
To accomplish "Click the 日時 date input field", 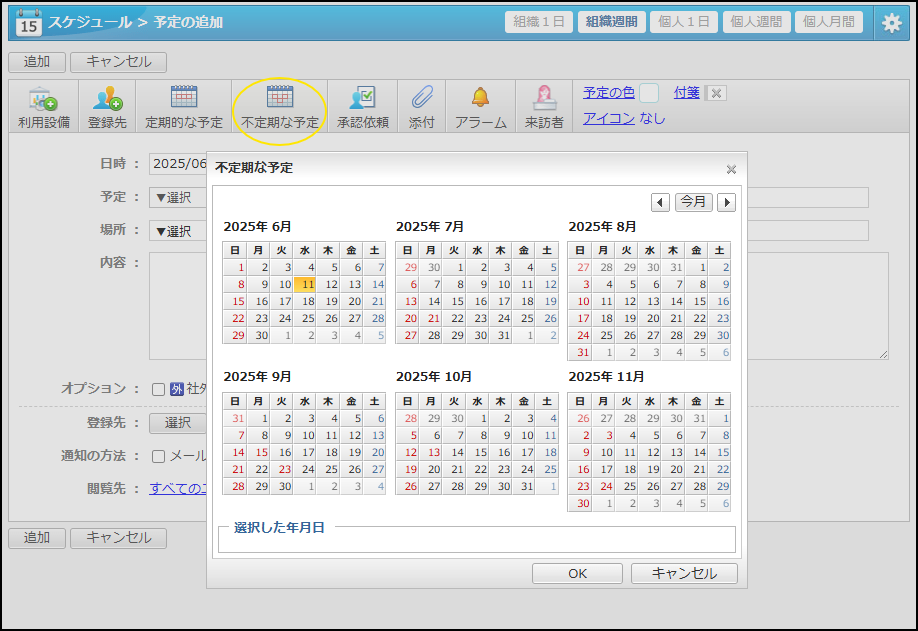I will pos(179,164).
